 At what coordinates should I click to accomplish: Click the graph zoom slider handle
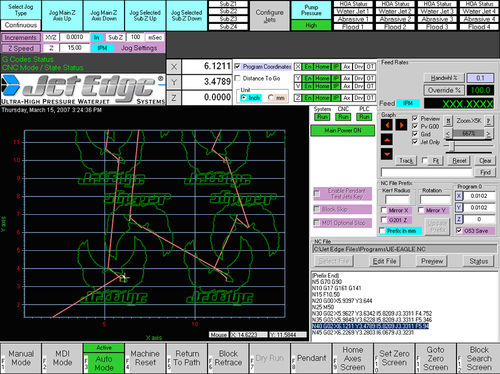[x=452, y=146]
